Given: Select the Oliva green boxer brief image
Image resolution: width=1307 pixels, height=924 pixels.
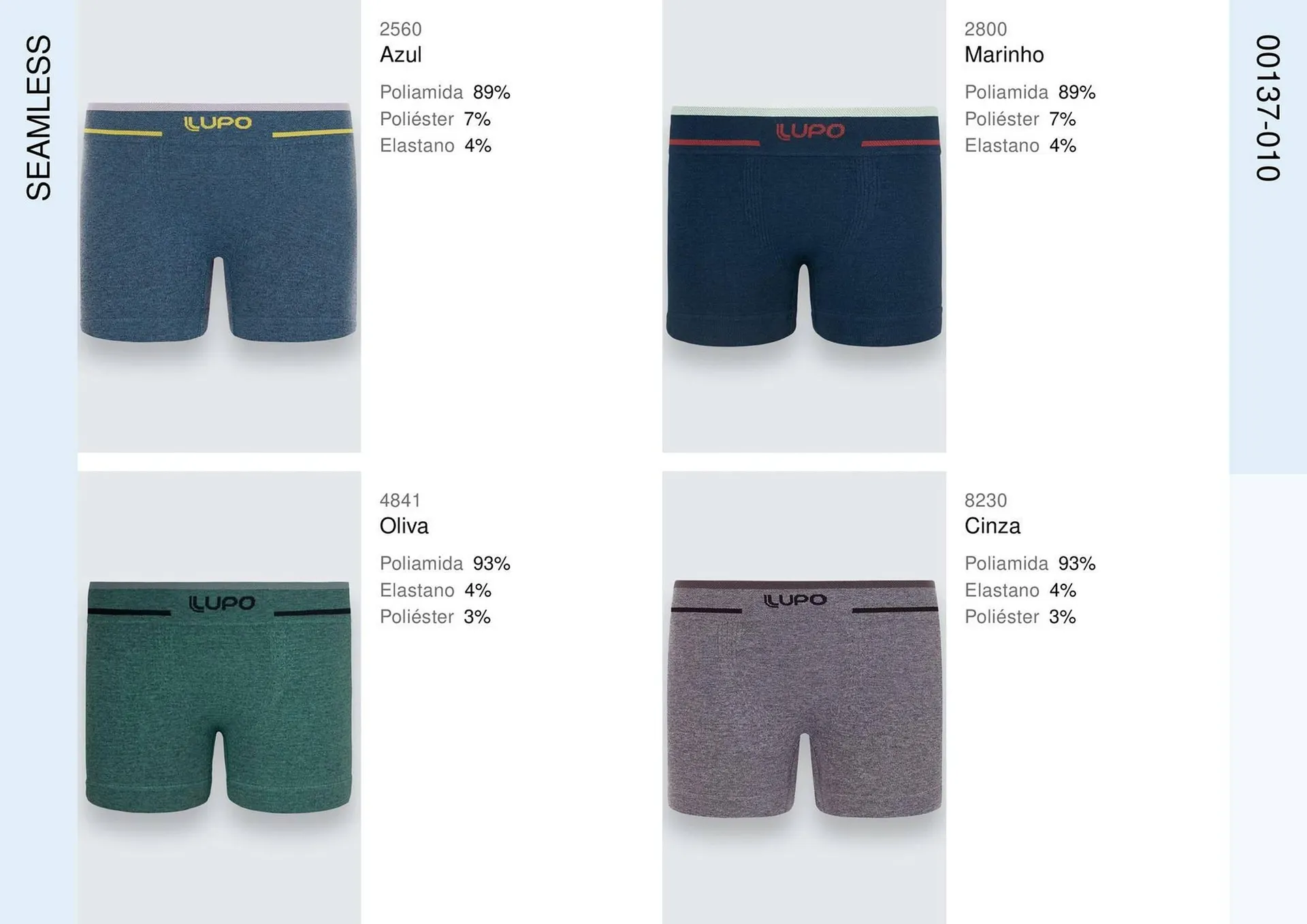Looking at the screenshot, I should 219,697.
